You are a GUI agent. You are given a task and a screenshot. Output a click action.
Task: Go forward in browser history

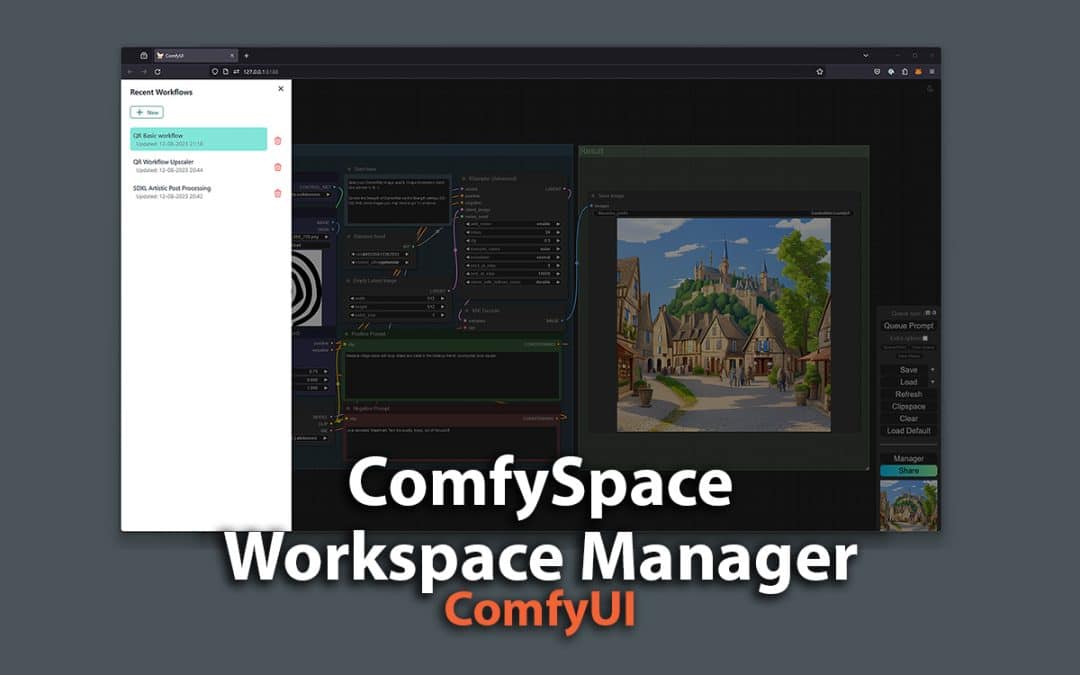click(x=144, y=72)
